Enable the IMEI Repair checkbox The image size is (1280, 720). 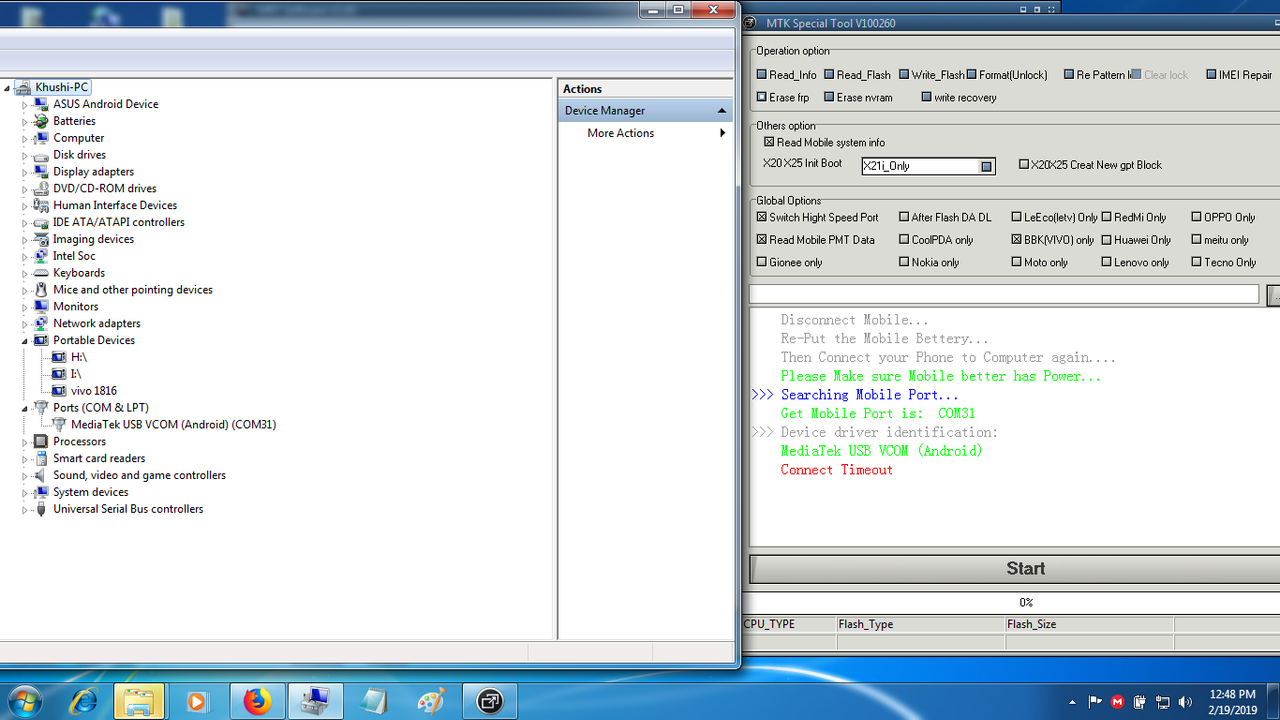click(1211, 75)
